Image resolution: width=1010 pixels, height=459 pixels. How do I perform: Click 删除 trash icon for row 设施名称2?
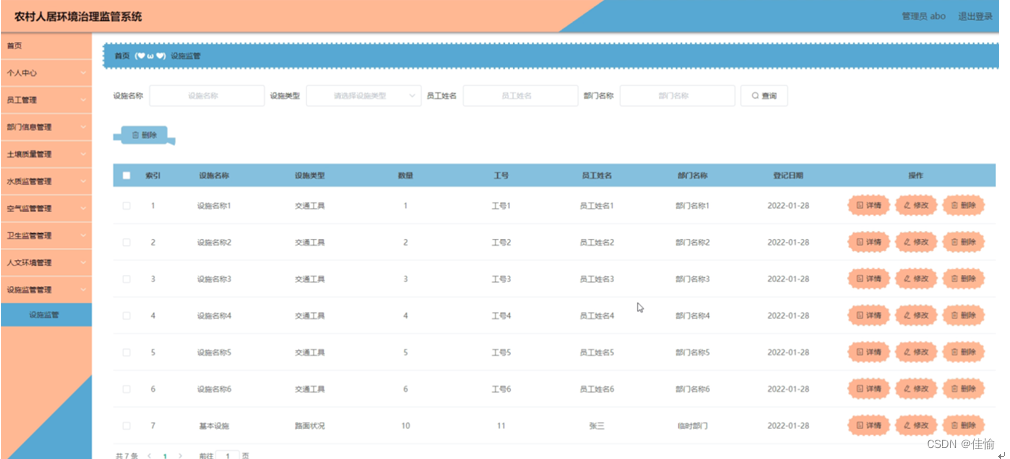(x=955, y=243)
